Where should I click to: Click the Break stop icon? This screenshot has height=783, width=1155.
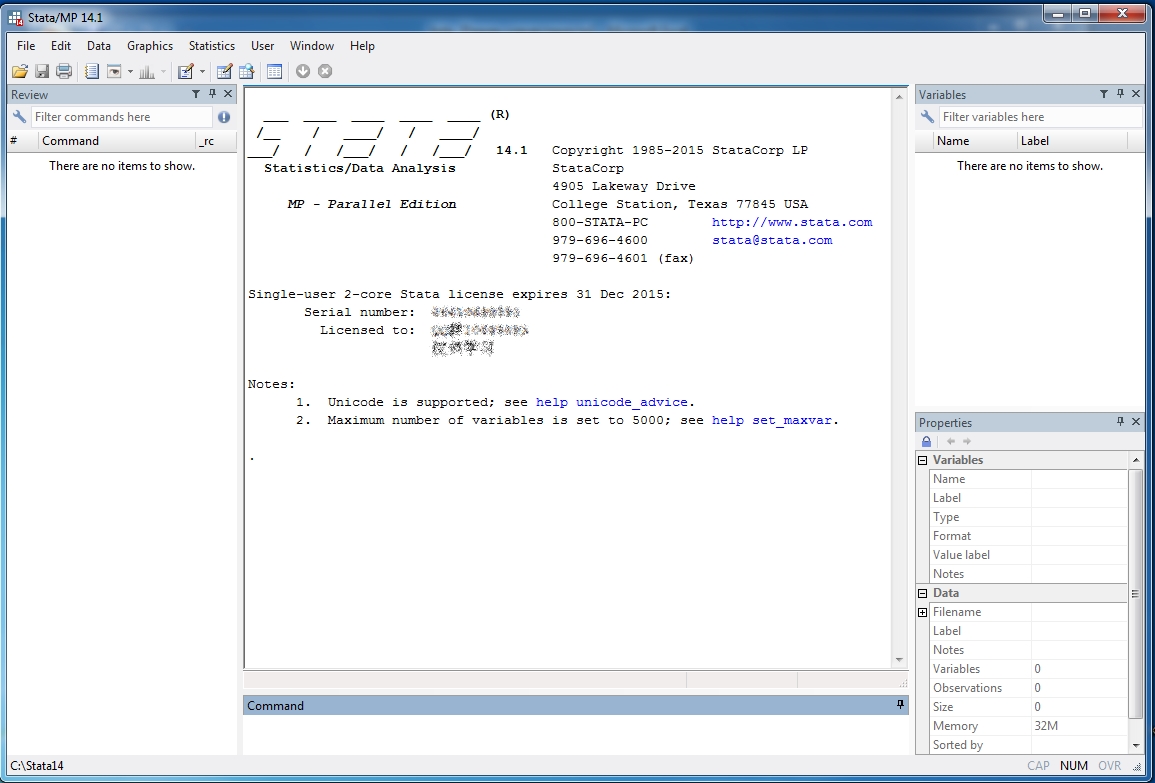click(325, 71)
